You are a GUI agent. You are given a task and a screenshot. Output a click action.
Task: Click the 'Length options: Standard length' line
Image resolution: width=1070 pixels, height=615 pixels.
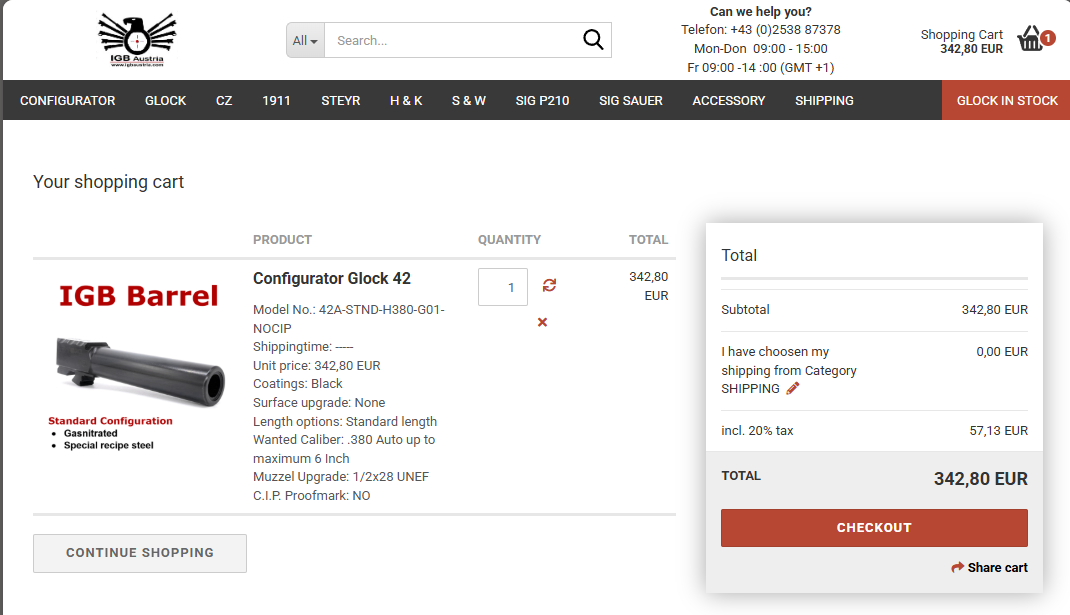click(345, 421)
